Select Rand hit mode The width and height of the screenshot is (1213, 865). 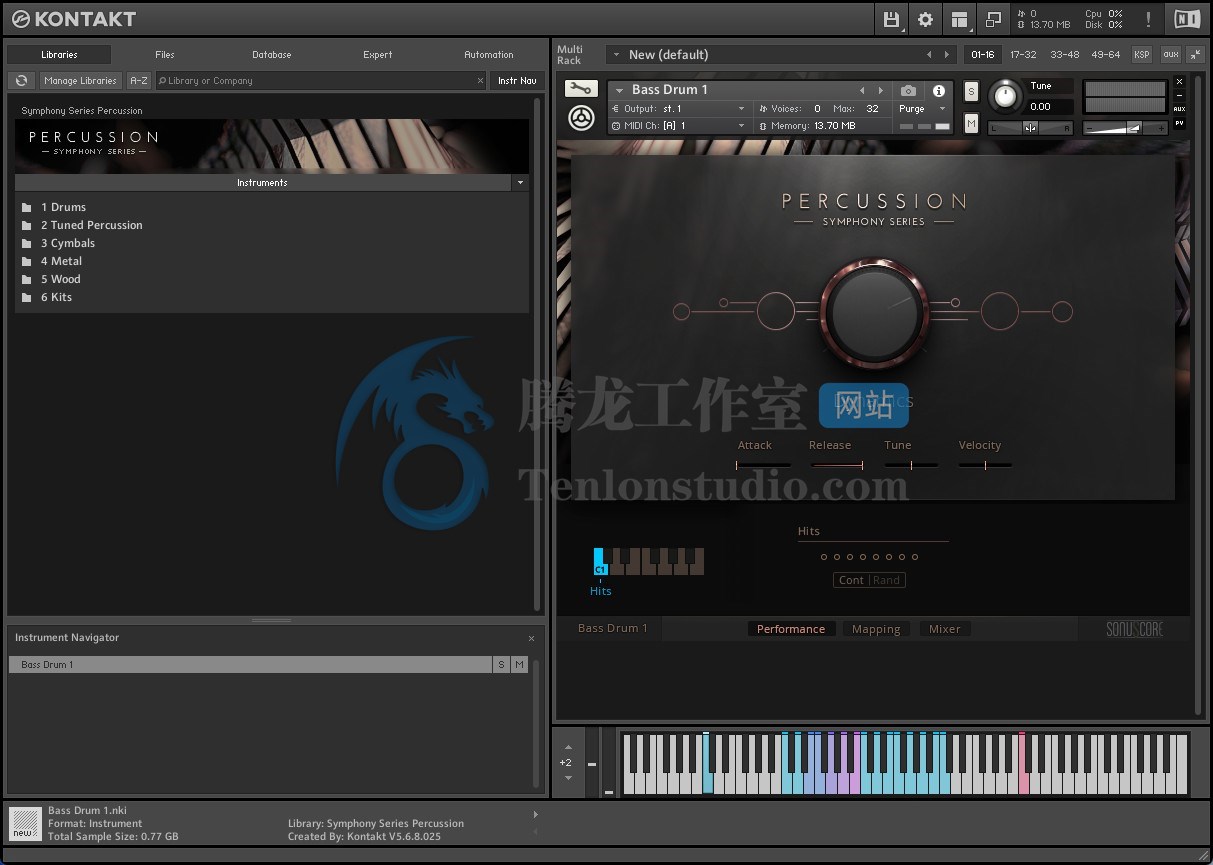pyautogui.click(x=887, y=580)
